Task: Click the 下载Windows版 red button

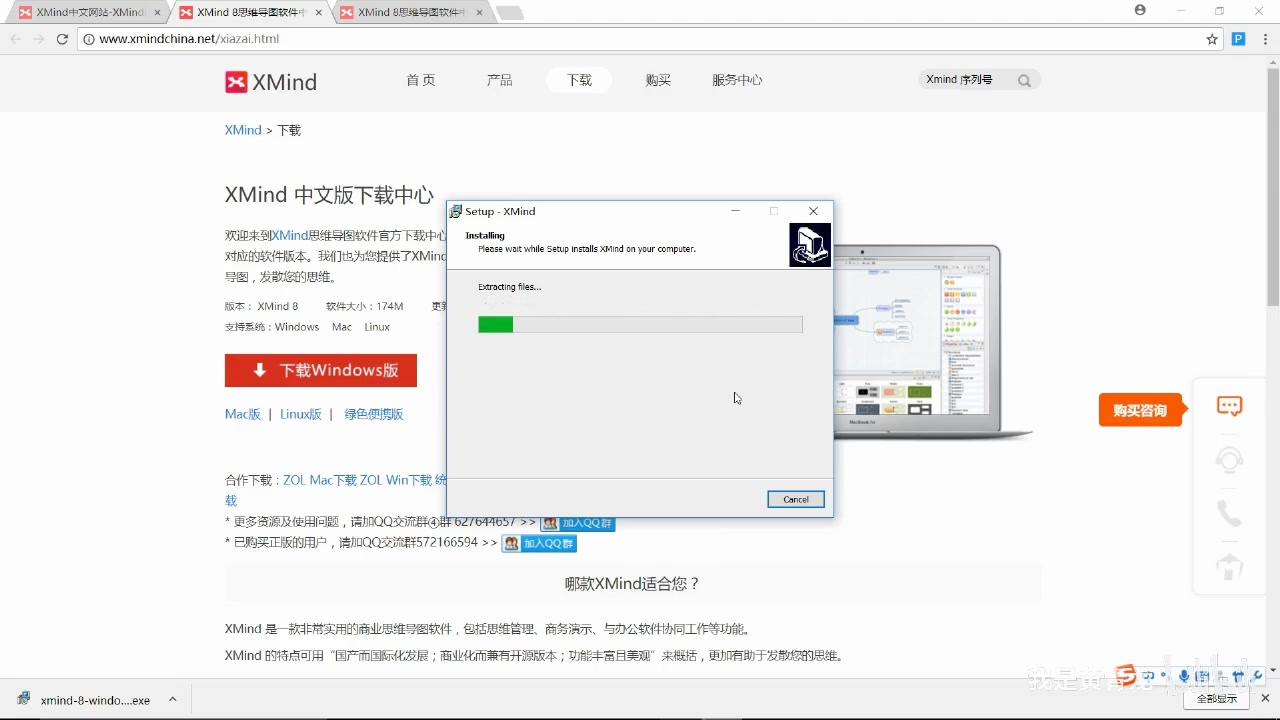Action: coord(321,370)
